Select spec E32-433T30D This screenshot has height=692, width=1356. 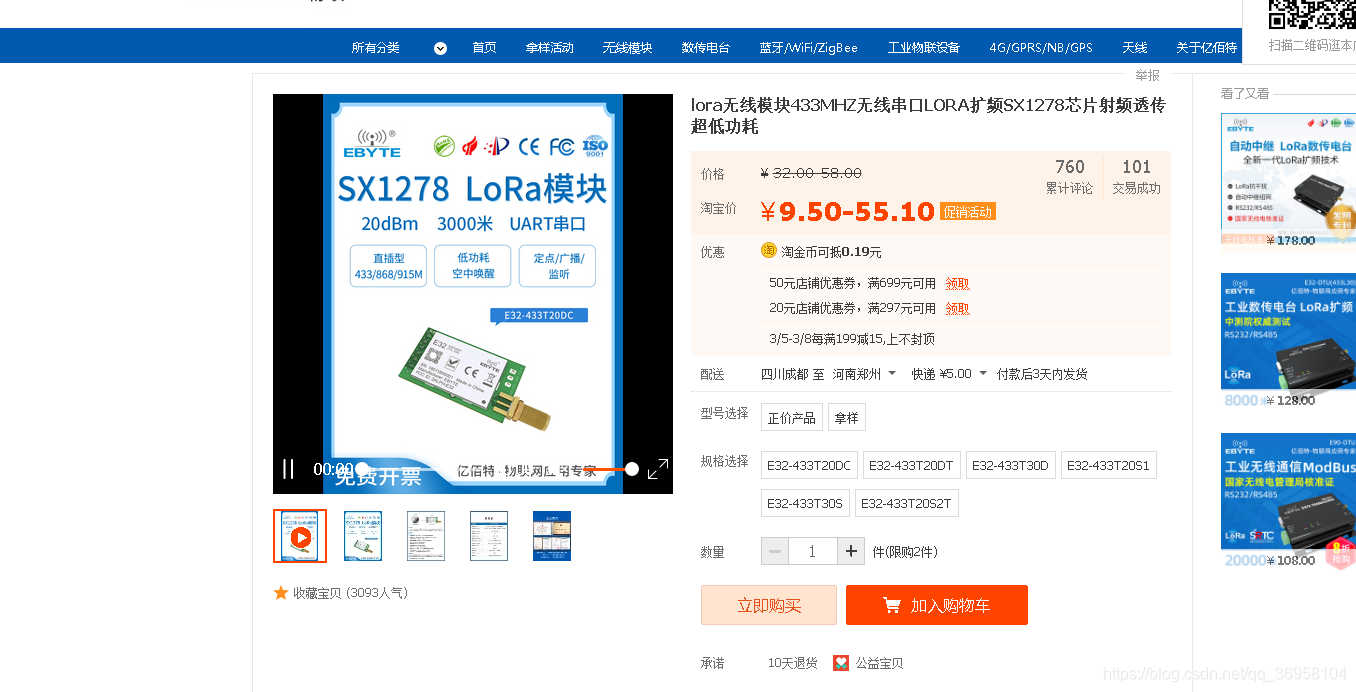point(1010,465)
